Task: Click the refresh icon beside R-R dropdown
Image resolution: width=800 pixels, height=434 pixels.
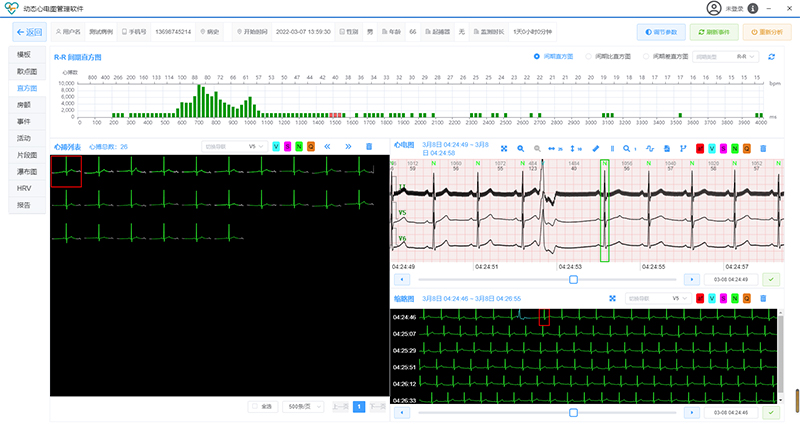Action: tap(771, 57)
